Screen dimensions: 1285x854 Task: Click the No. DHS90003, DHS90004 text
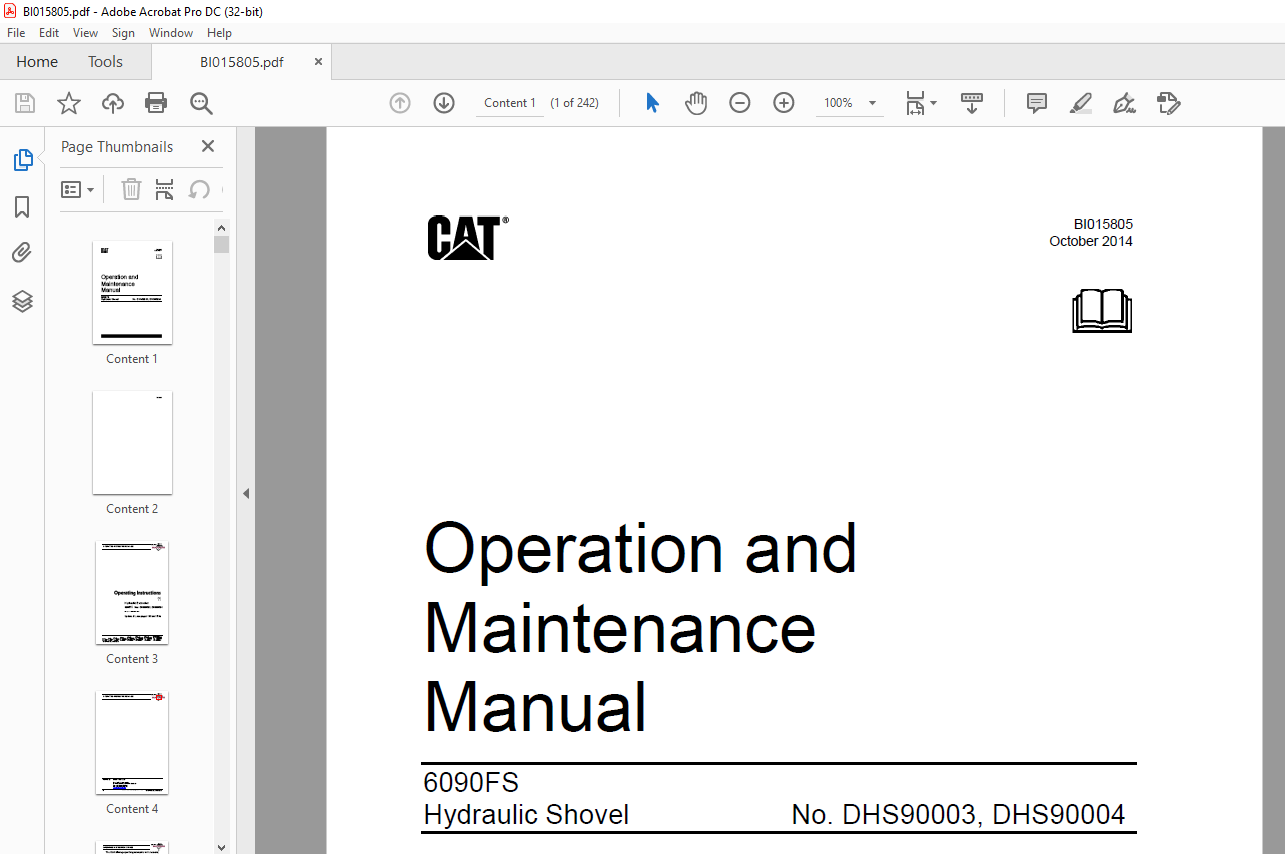click(x=958, y=815)
